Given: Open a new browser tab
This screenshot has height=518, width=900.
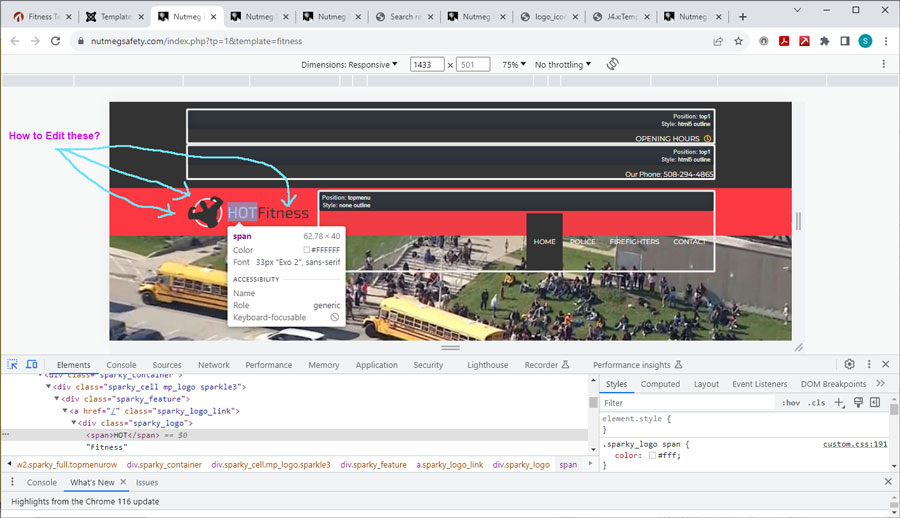Looking at the screenshot, I should coord(742,16).
